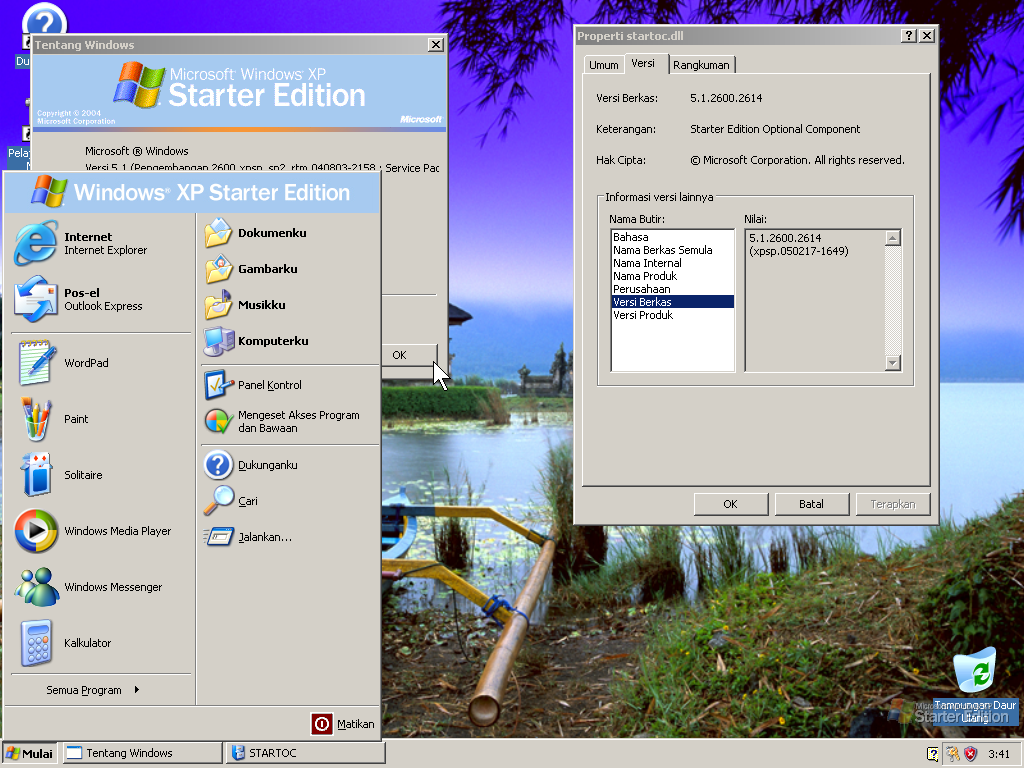
Task: Open the Jalankan run dialog icon
Action: [x=218, y=537]
